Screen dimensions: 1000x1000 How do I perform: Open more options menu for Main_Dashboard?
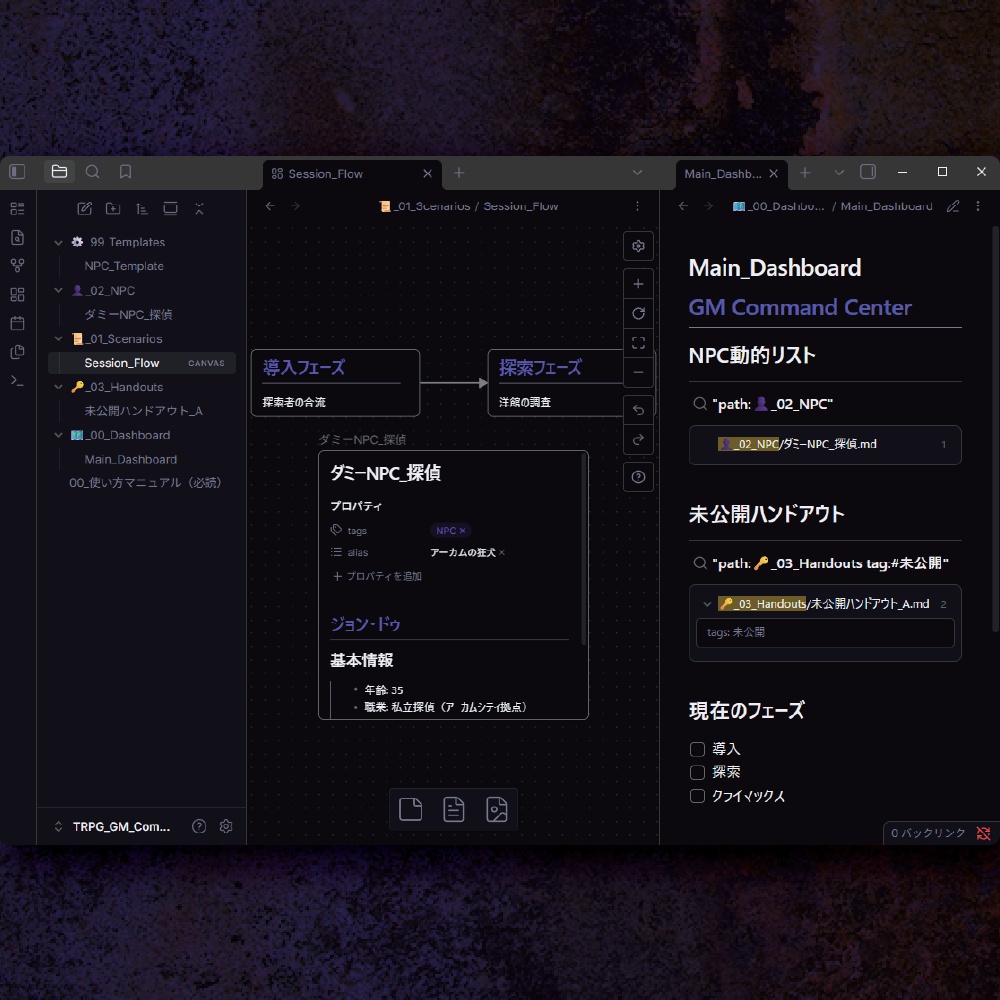(978, 206)
